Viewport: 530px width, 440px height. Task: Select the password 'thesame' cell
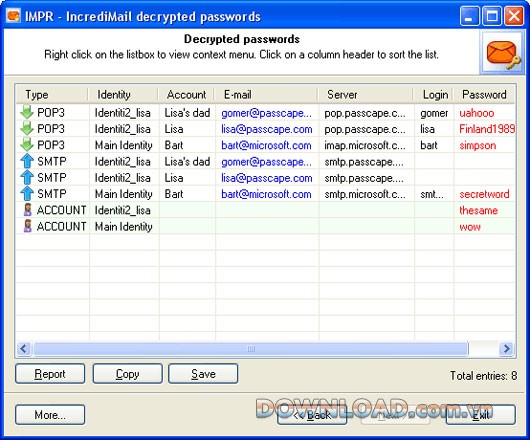(x=478, y=211)
